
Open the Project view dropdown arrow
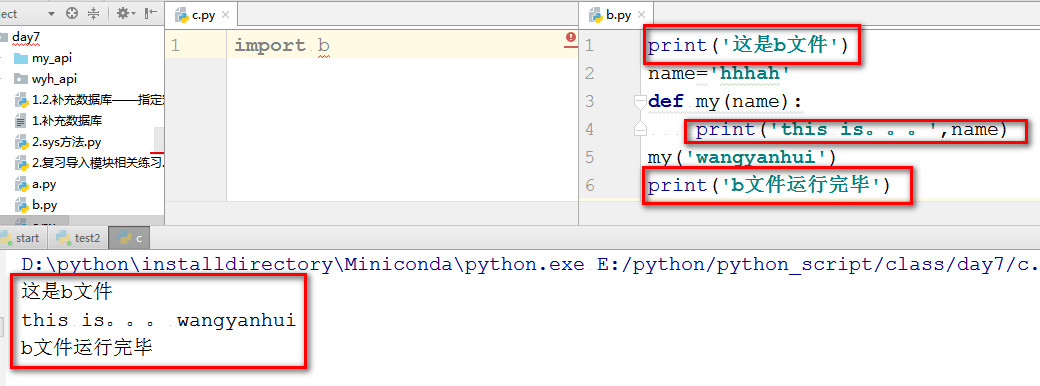click(51, 13)
